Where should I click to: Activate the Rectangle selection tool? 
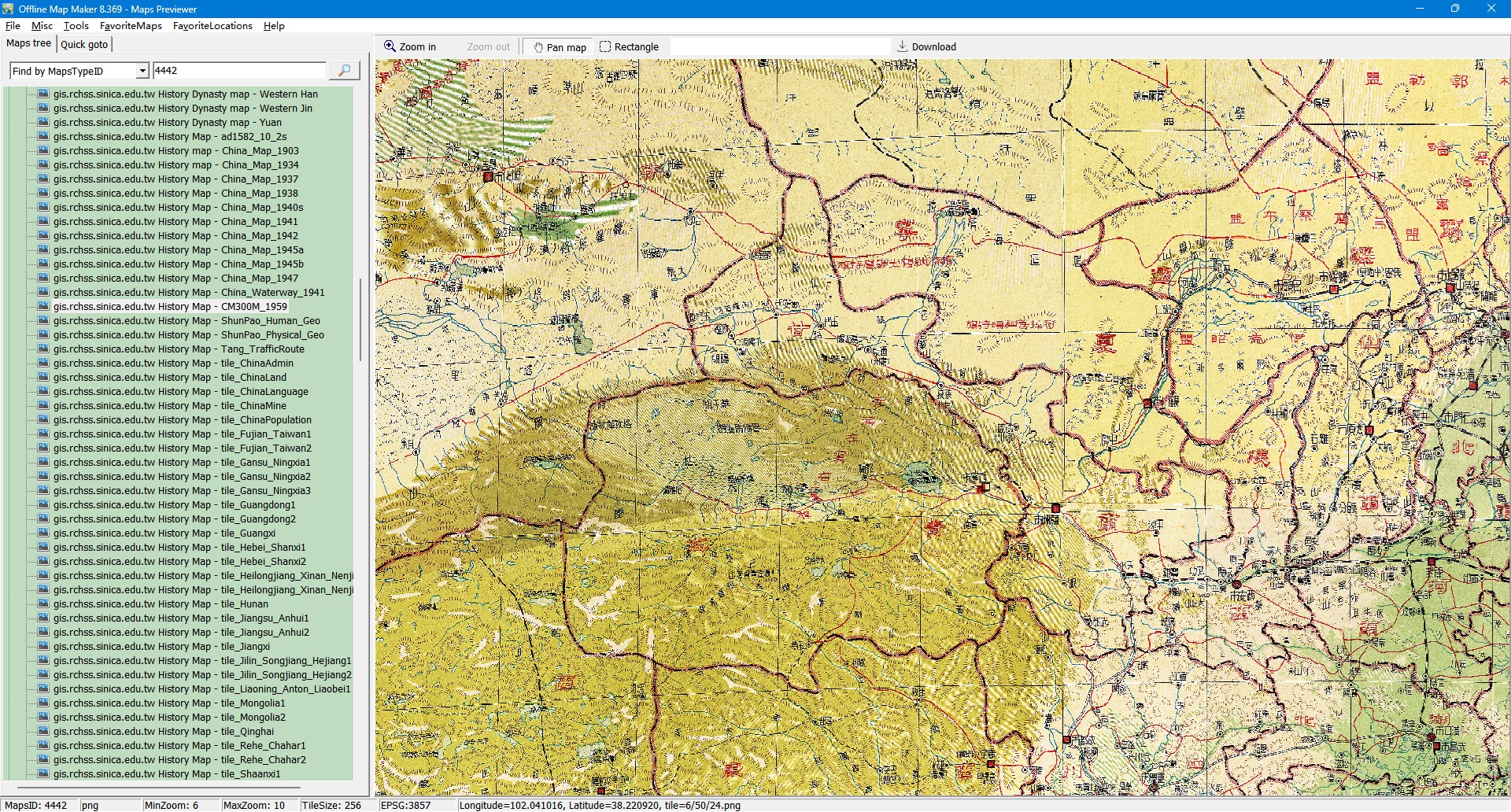(630, 47)
